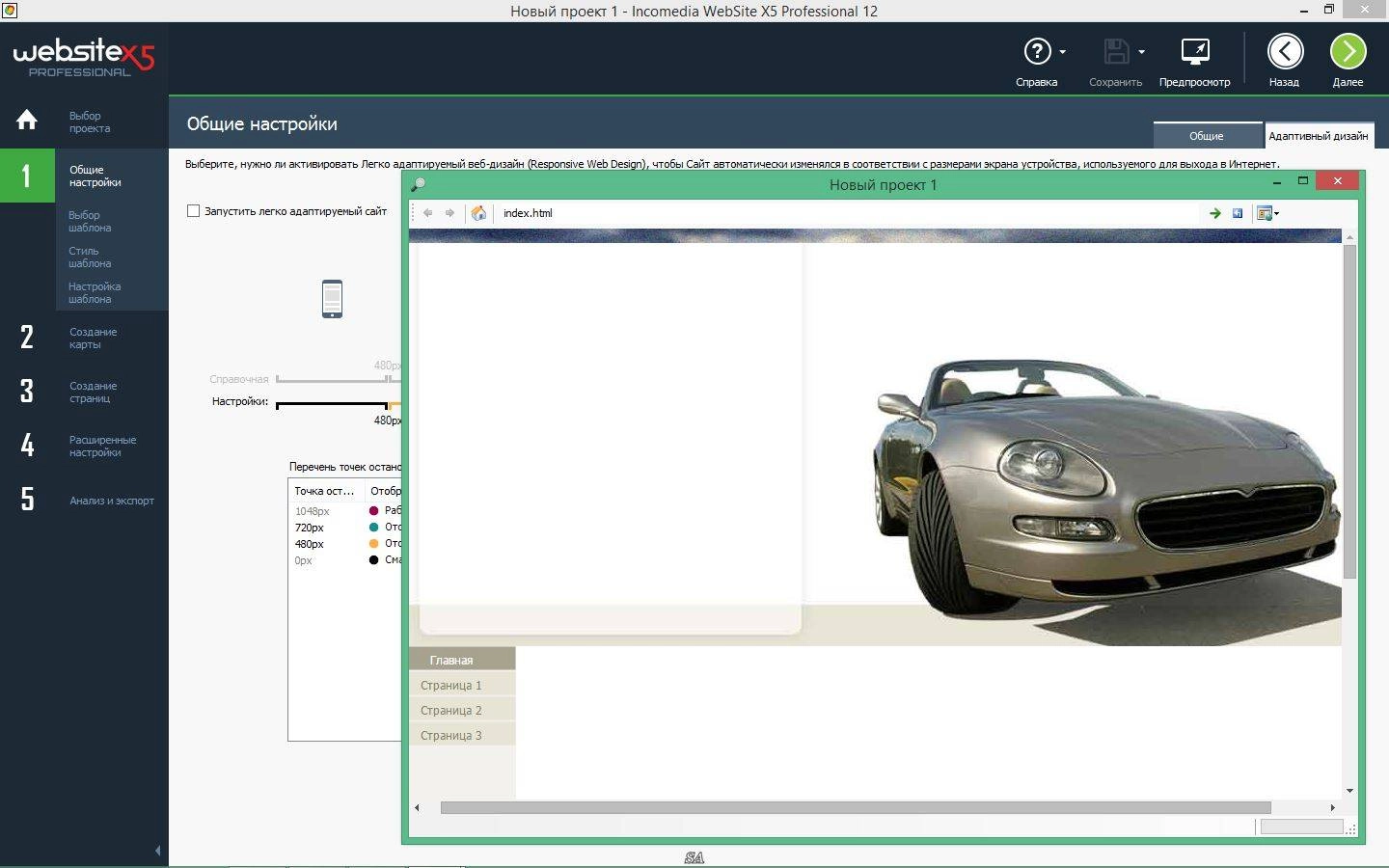Open Страница 1 in preview site menu
The height and width of the screenshot is (868, 1389).
[462, 685]
